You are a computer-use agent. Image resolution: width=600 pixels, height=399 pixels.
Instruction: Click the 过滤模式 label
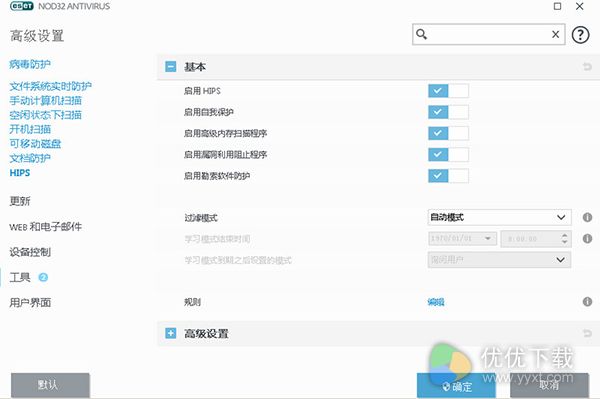201,218
